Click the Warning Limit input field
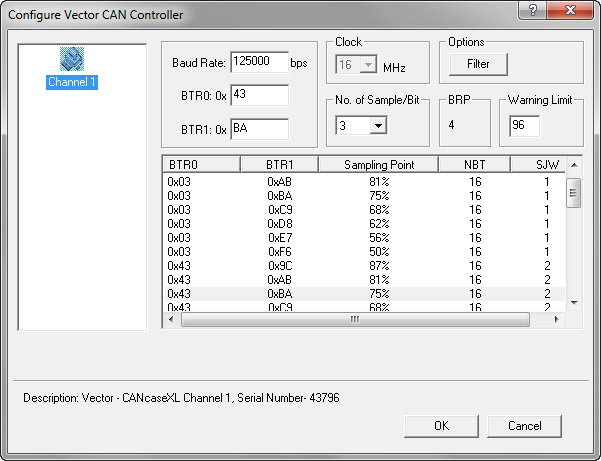The image size is (601, 461). [524, 126]
